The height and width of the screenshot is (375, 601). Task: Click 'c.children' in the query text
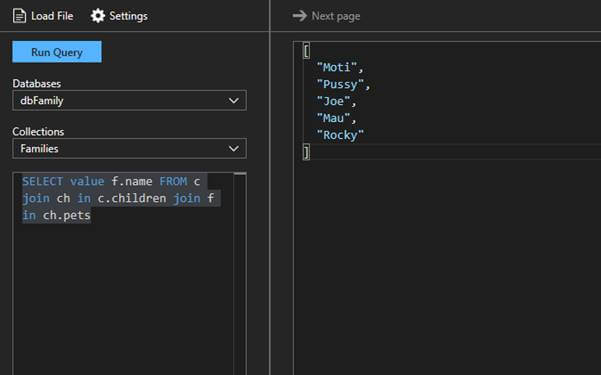point(132,198)
